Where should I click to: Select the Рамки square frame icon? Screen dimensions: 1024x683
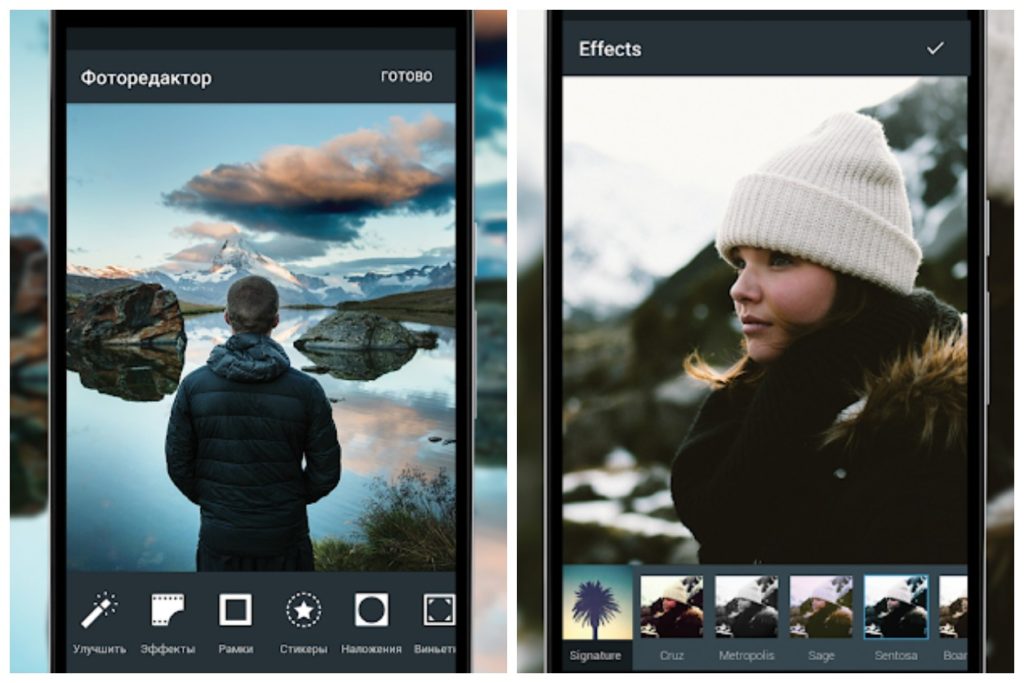236,610
